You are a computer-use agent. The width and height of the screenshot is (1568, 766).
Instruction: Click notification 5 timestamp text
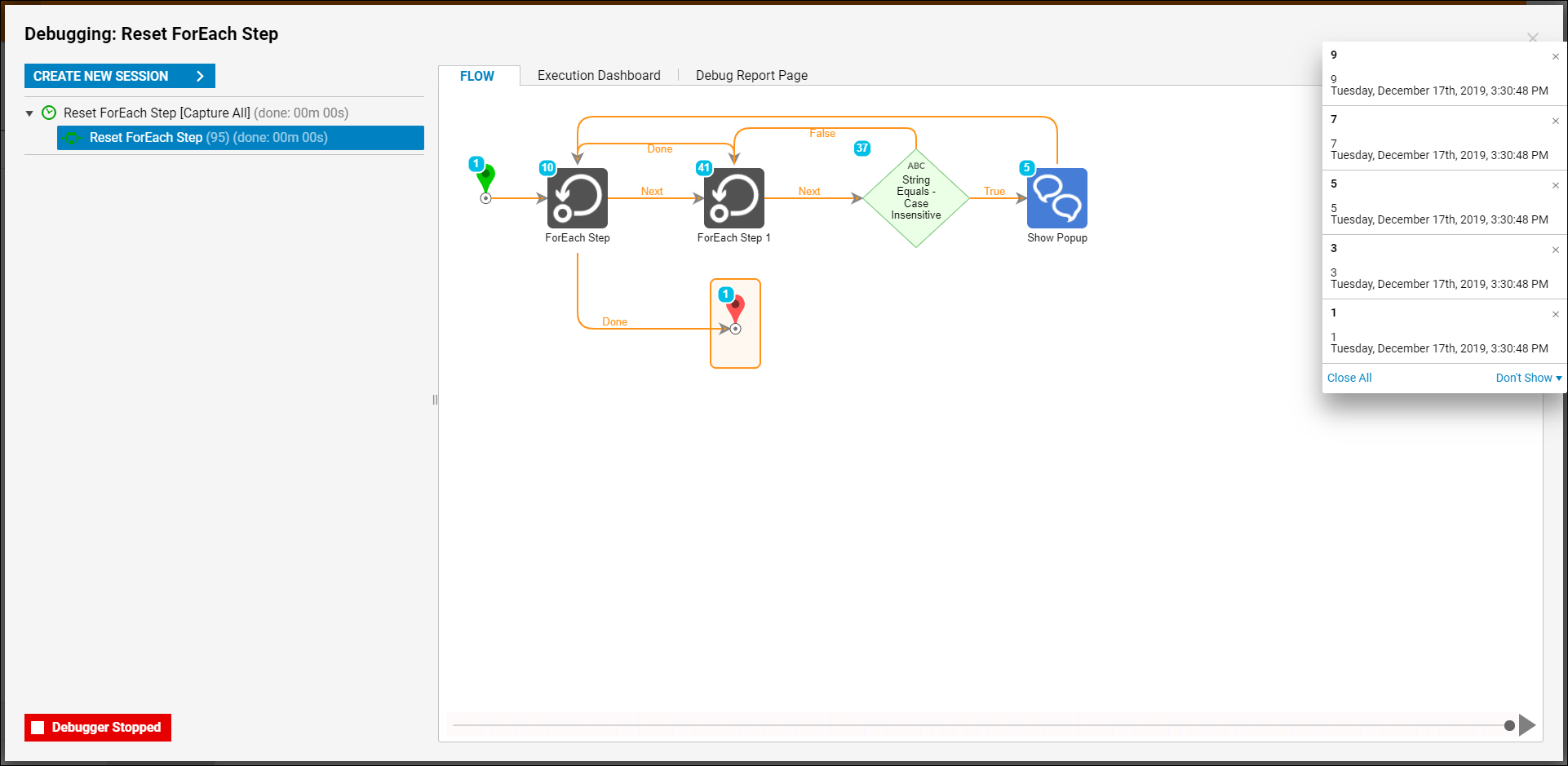(x=1439, y=219)
